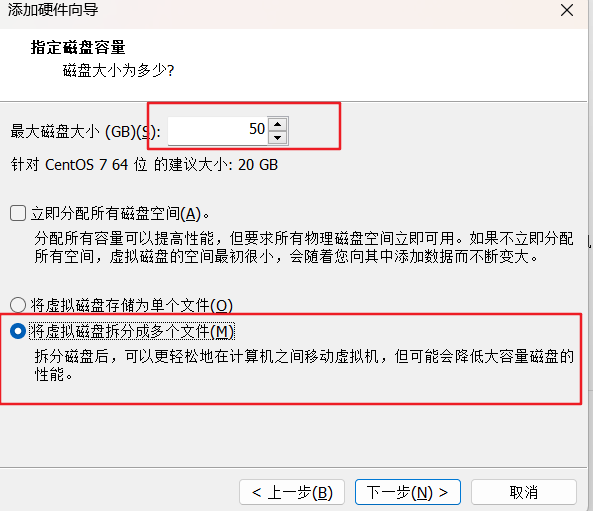593x511 pixels.
Task: Select radio circle for 拆分成多个文件
Action: tap(18, 331)
